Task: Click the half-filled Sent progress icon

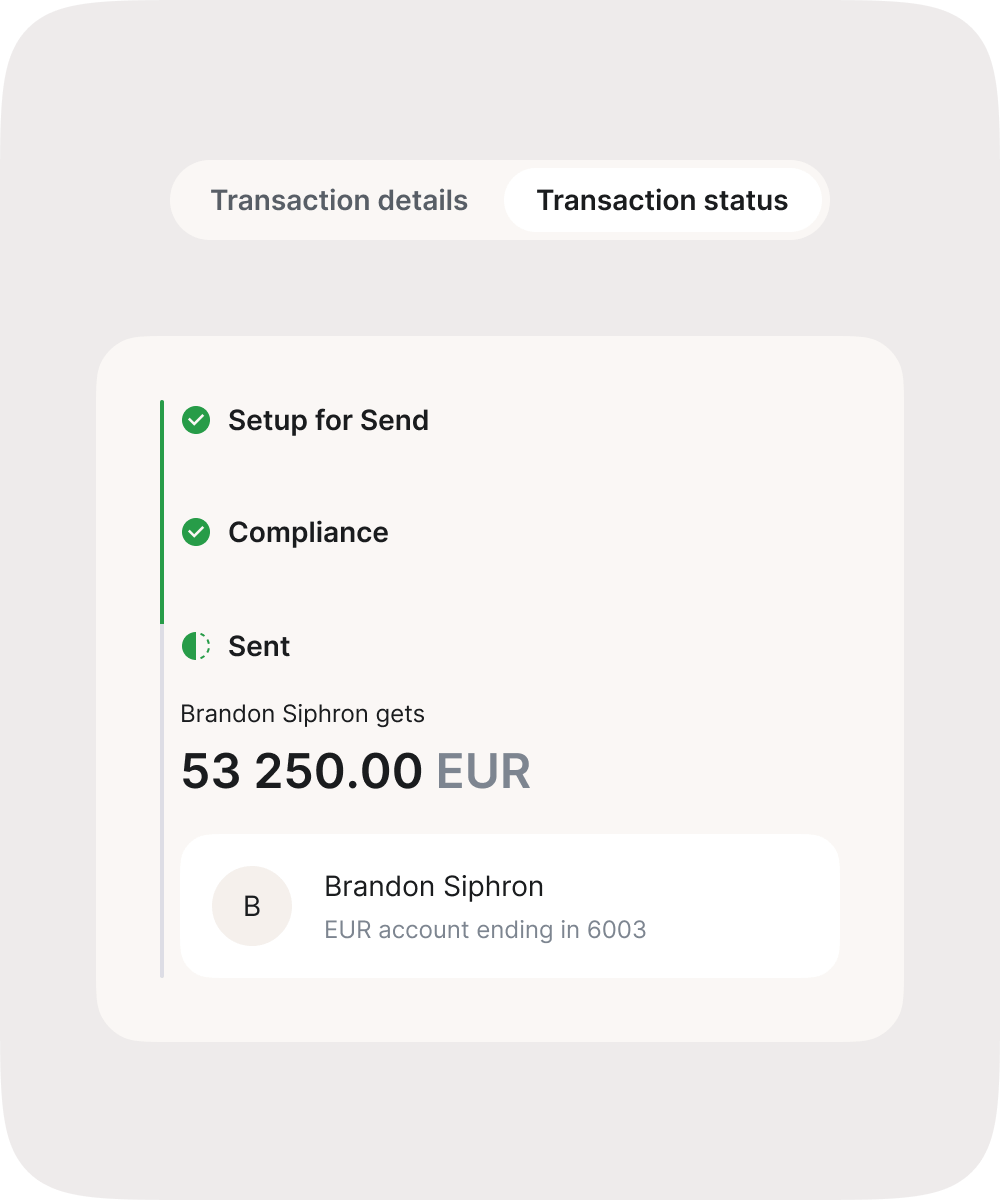Action: tap(196, 646)
